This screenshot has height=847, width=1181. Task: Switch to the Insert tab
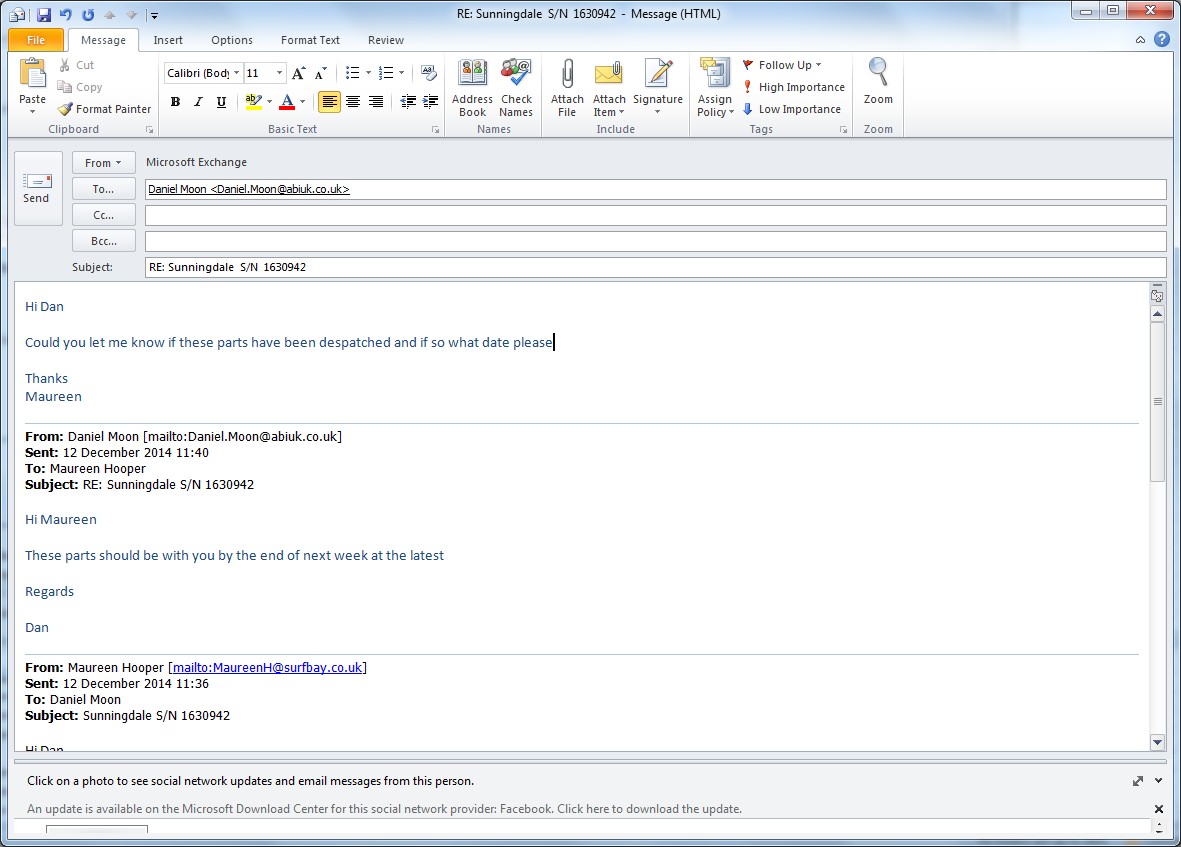[168, 40]
